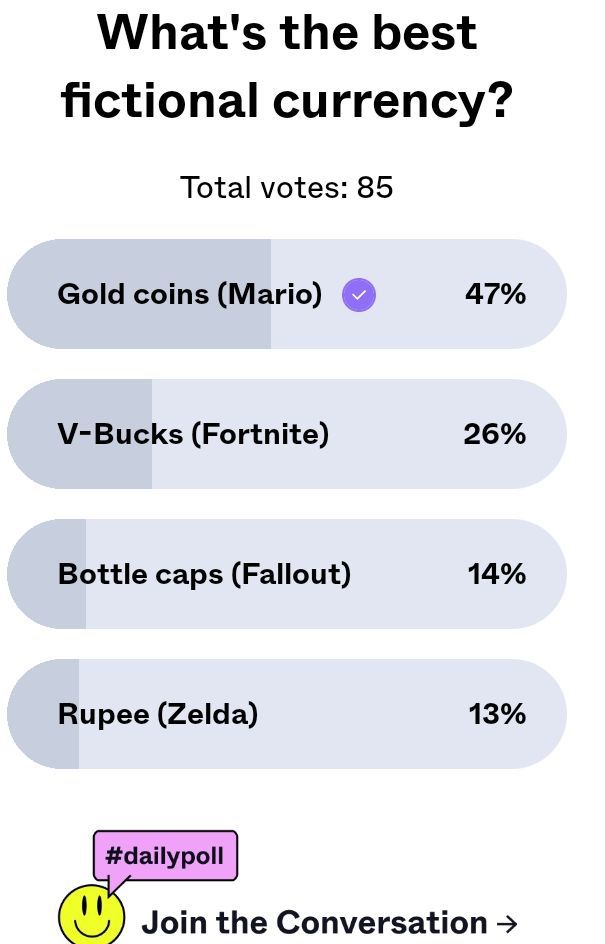Click the 47% result for Gold coins

coord(495,294)
